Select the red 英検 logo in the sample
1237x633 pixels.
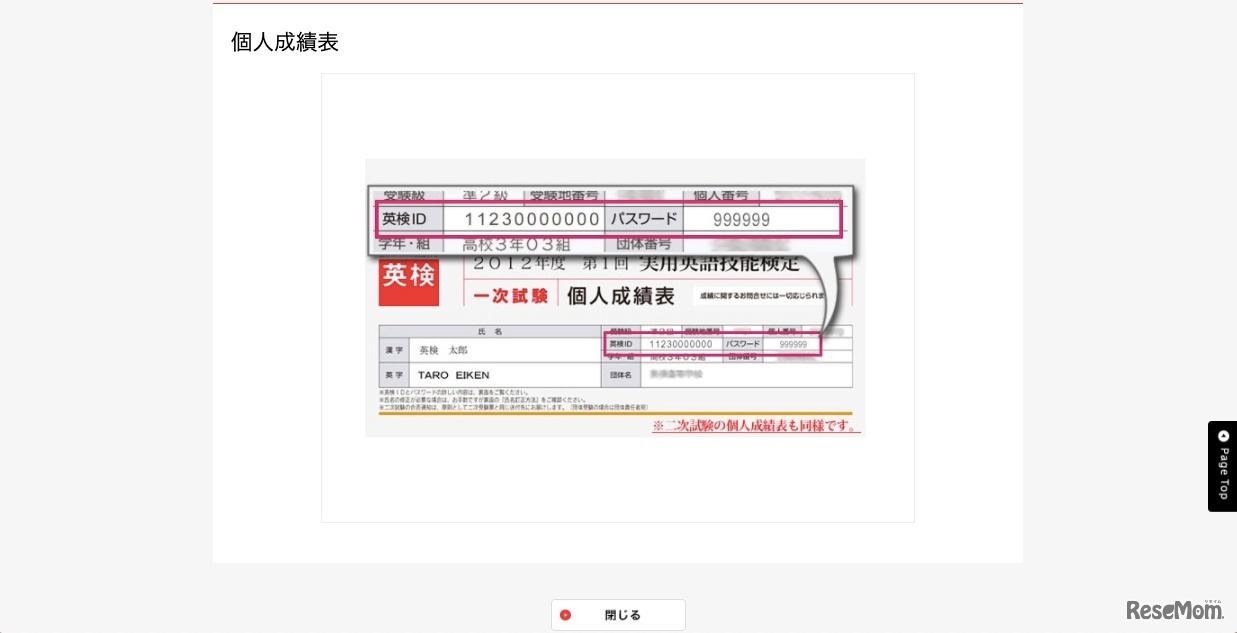[x=408, y=281]
